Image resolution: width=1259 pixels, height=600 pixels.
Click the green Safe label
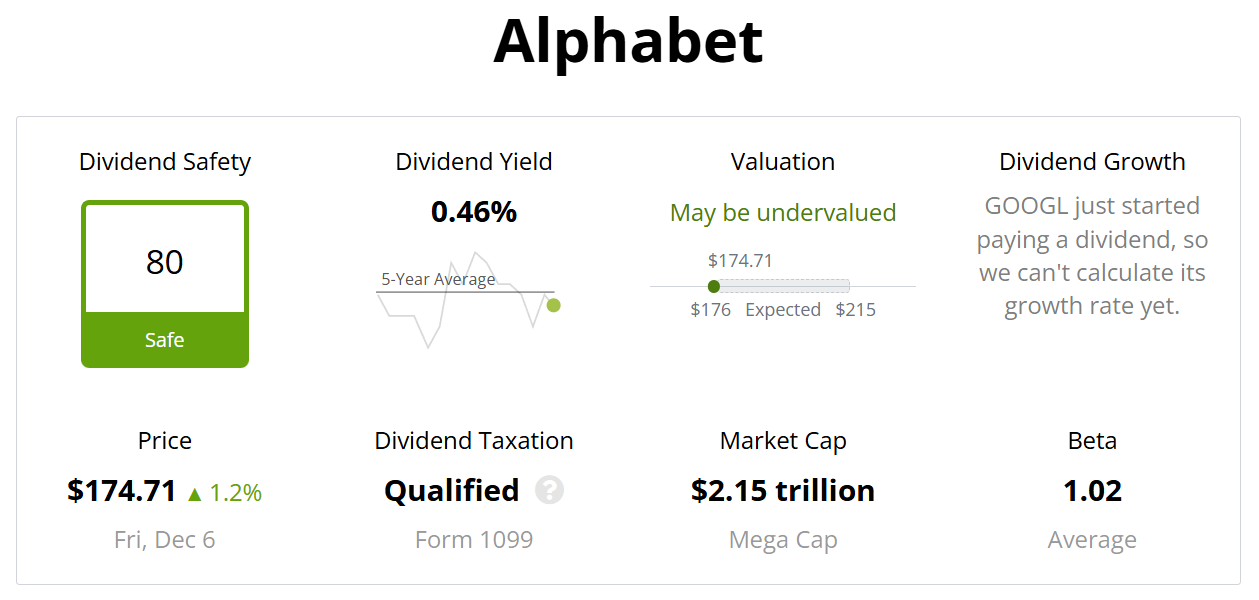pos(165,340)
